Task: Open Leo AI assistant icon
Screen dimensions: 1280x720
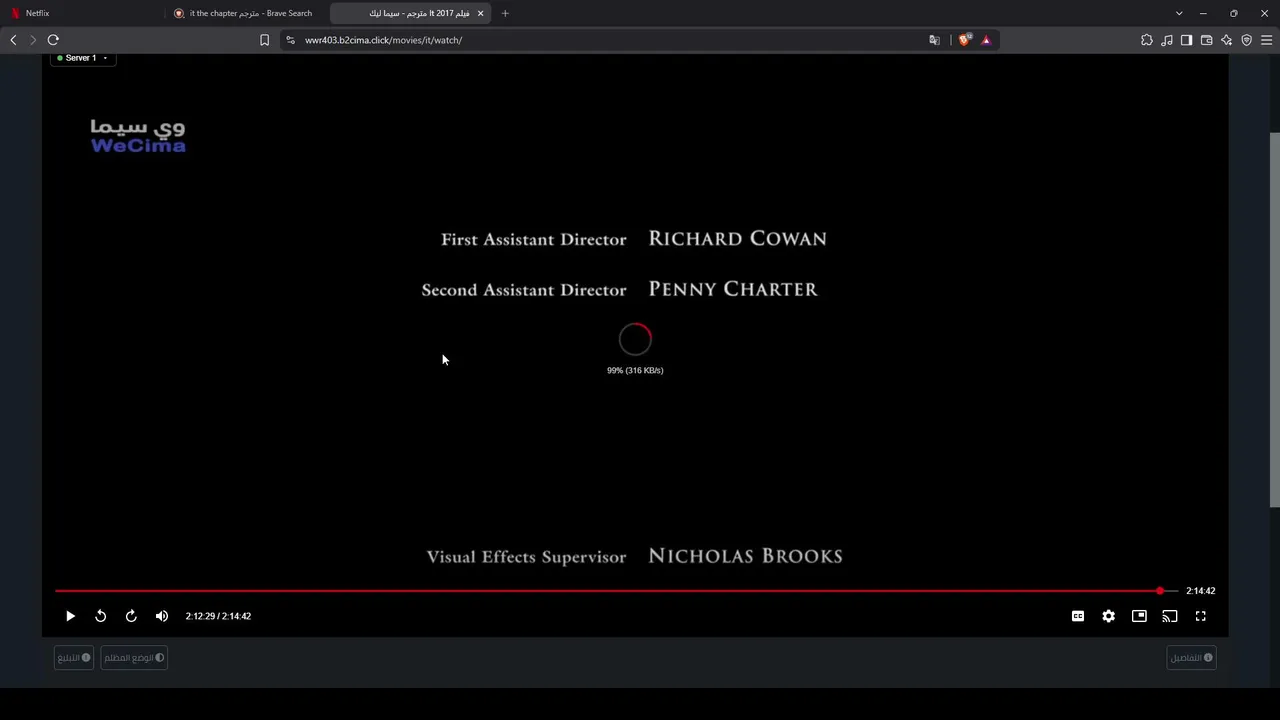Action: click(x=1226, y=40)
